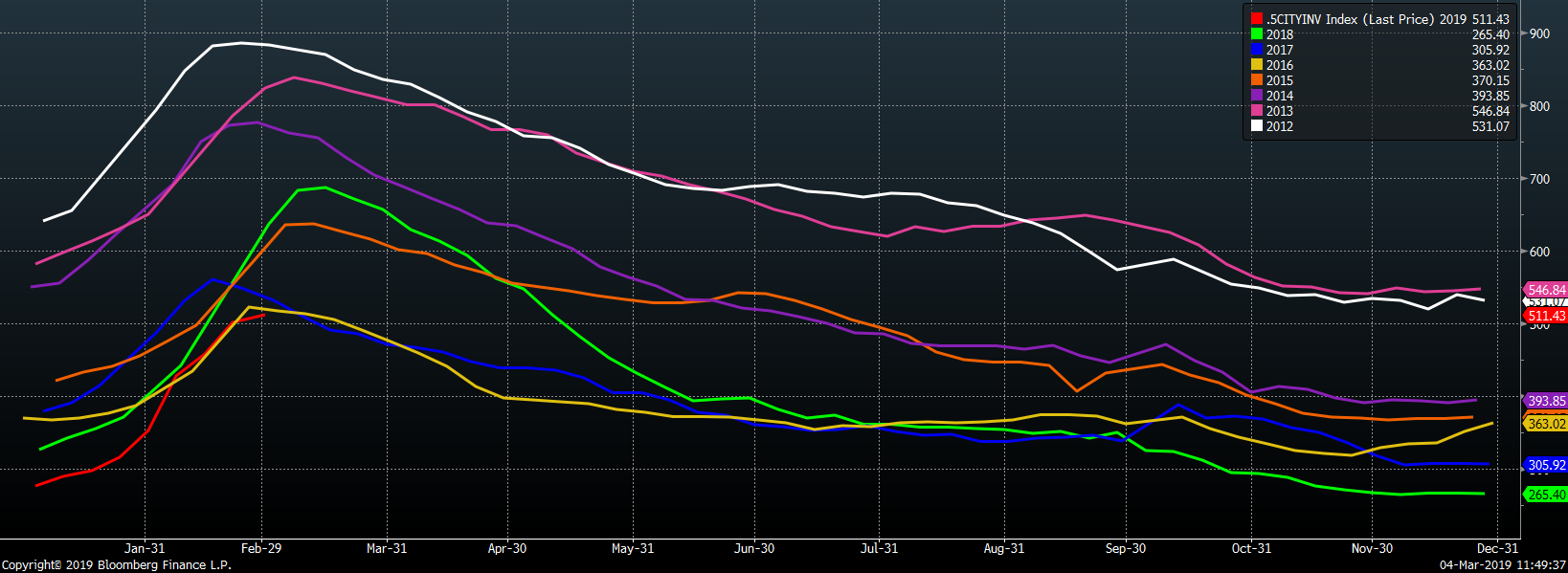Click the Bloomberg Finance copyright text
The image size is (1568, 573).
116,565
